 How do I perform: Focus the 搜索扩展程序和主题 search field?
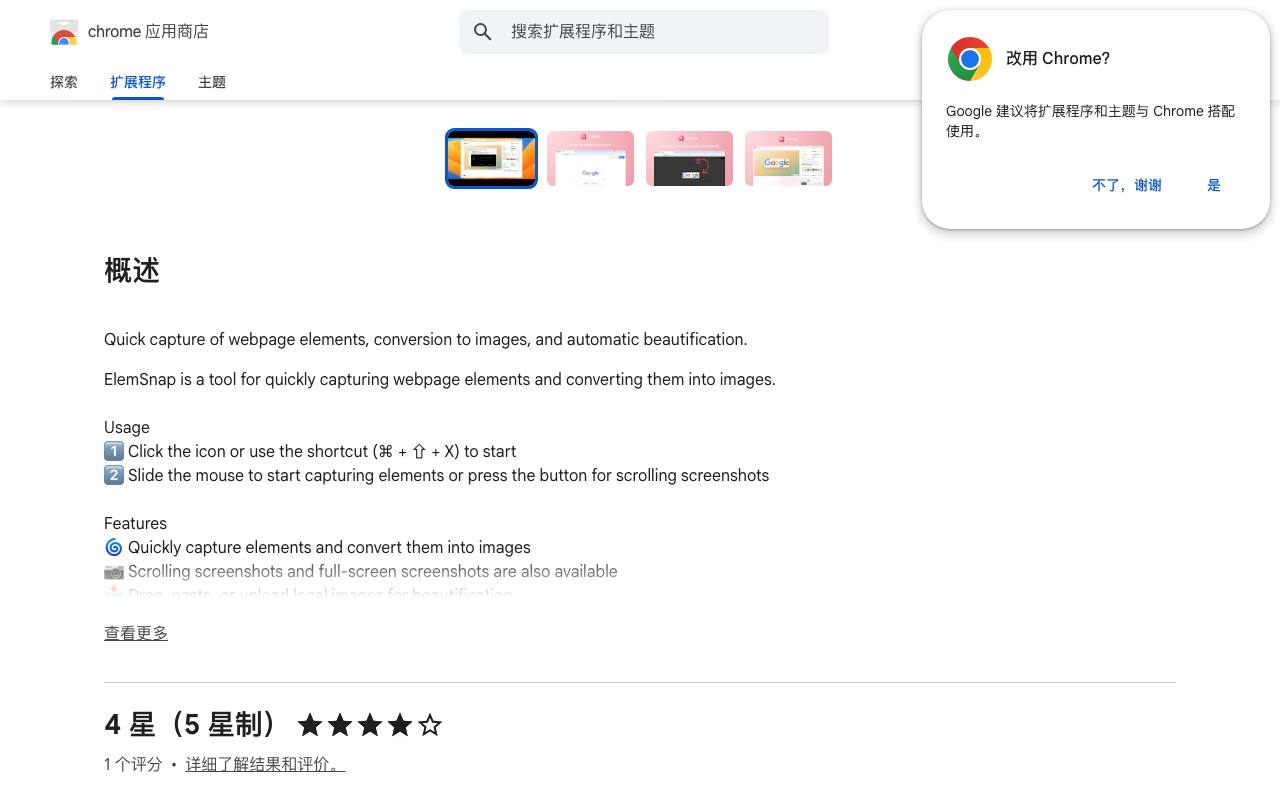[644, 32]
